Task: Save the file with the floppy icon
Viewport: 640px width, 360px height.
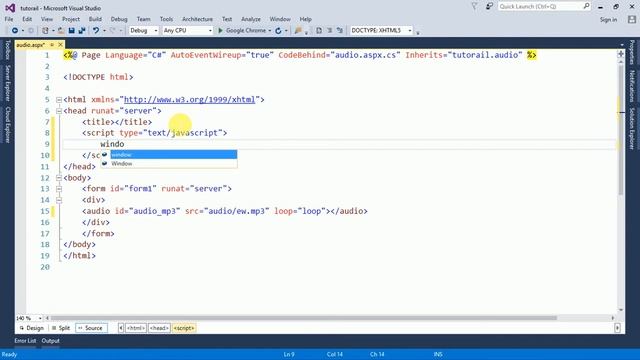Action: click(71, 31)
